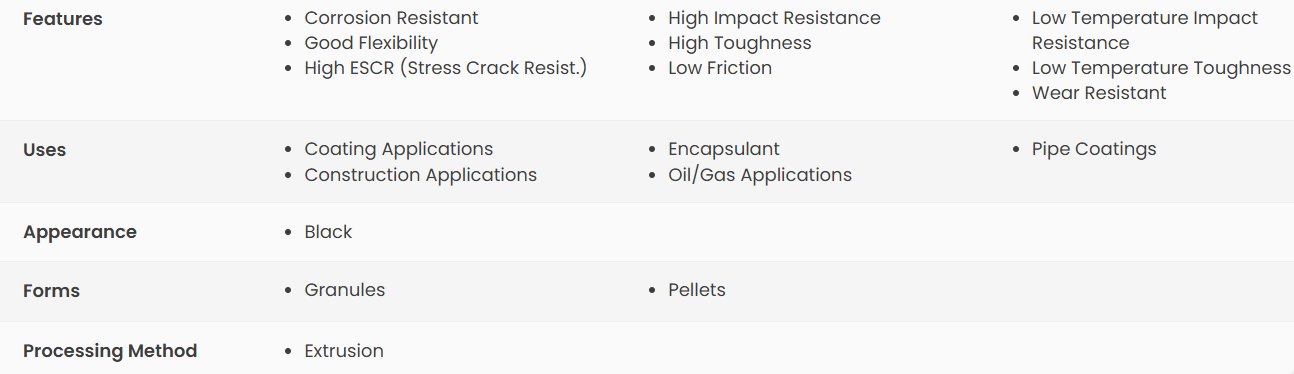Image resolution: width=1294 pixels, height=374 pixels.
Task: Select the High Impact Resistance item
Action: click(x=774, y=18)
